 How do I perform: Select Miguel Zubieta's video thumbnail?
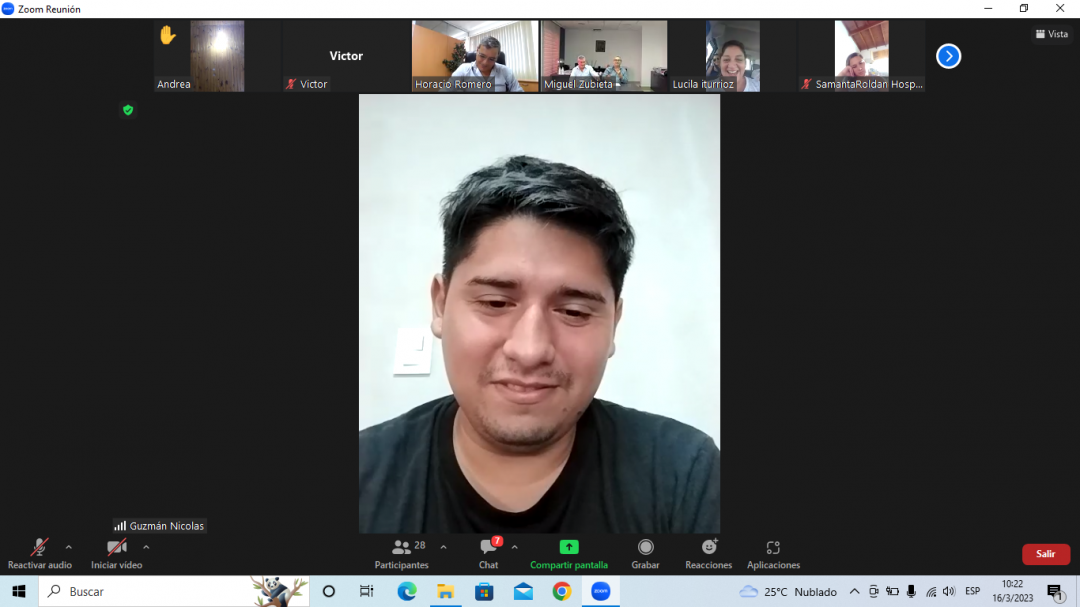point(604,56)
